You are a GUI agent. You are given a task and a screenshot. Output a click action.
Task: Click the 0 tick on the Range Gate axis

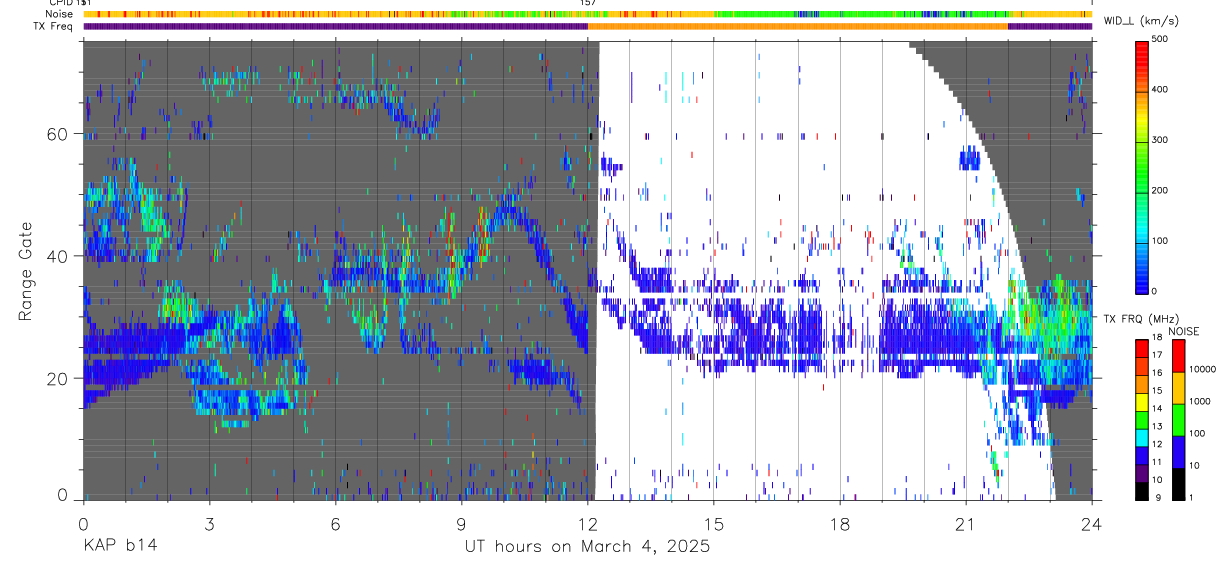pyautogui.click(x=63, y=496)
